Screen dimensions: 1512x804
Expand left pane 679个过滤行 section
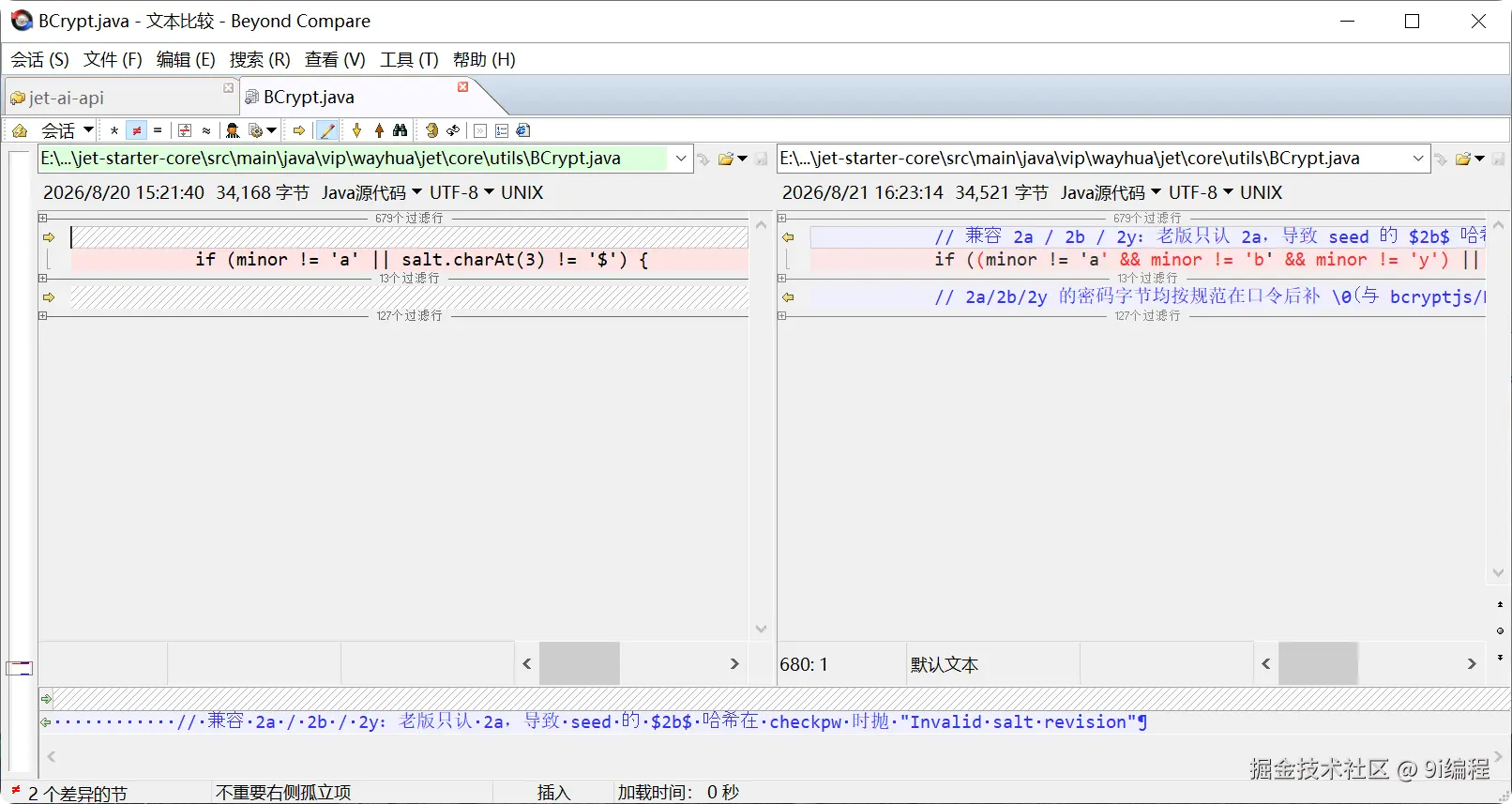[x=42, y=218]
